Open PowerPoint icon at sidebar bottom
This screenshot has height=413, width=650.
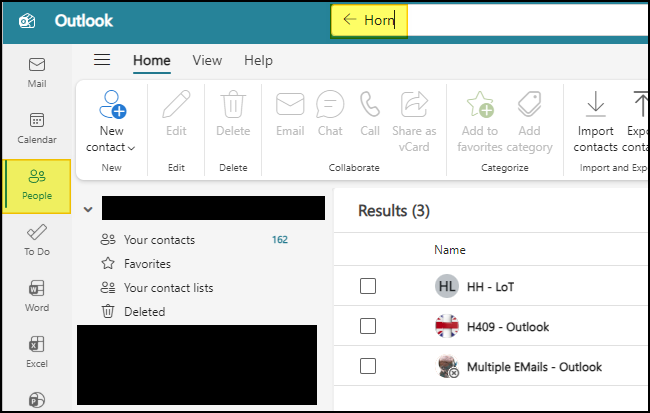[37, 400]
